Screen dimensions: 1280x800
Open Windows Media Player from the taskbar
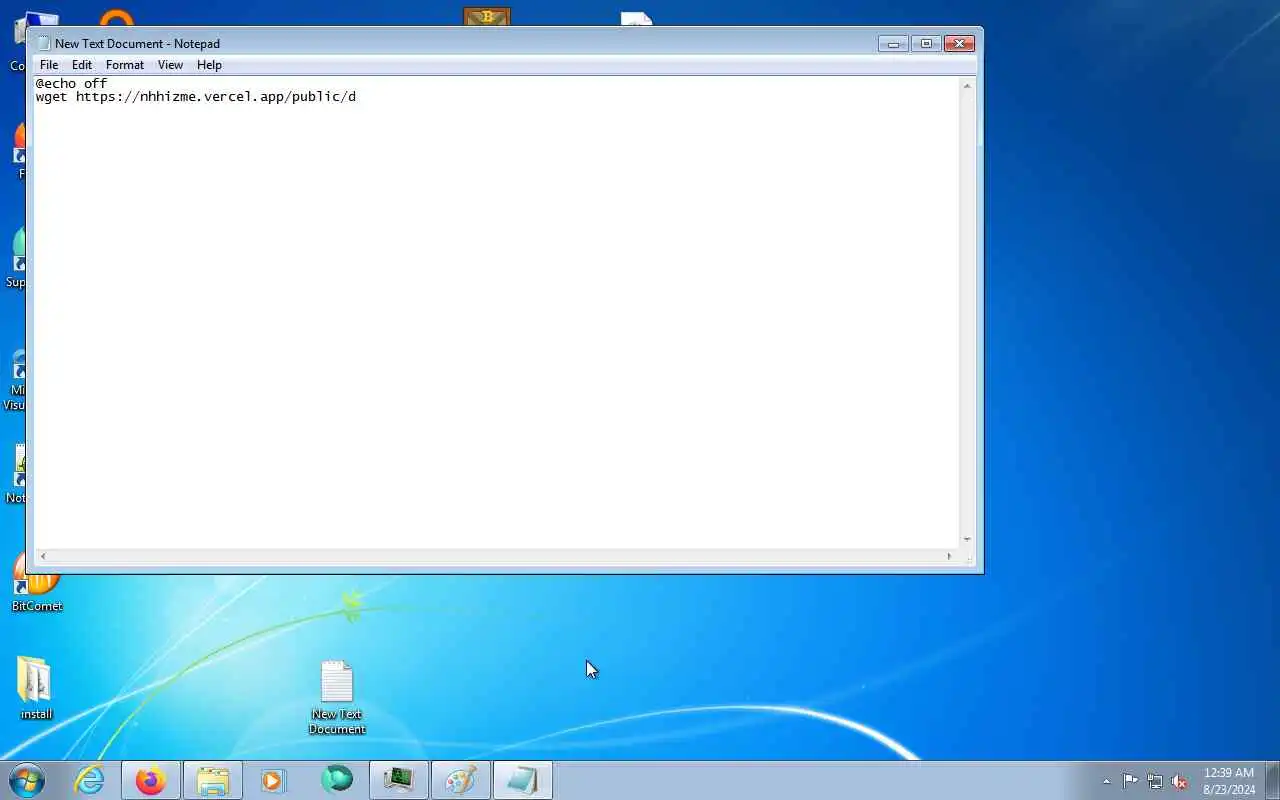(274, 780)
